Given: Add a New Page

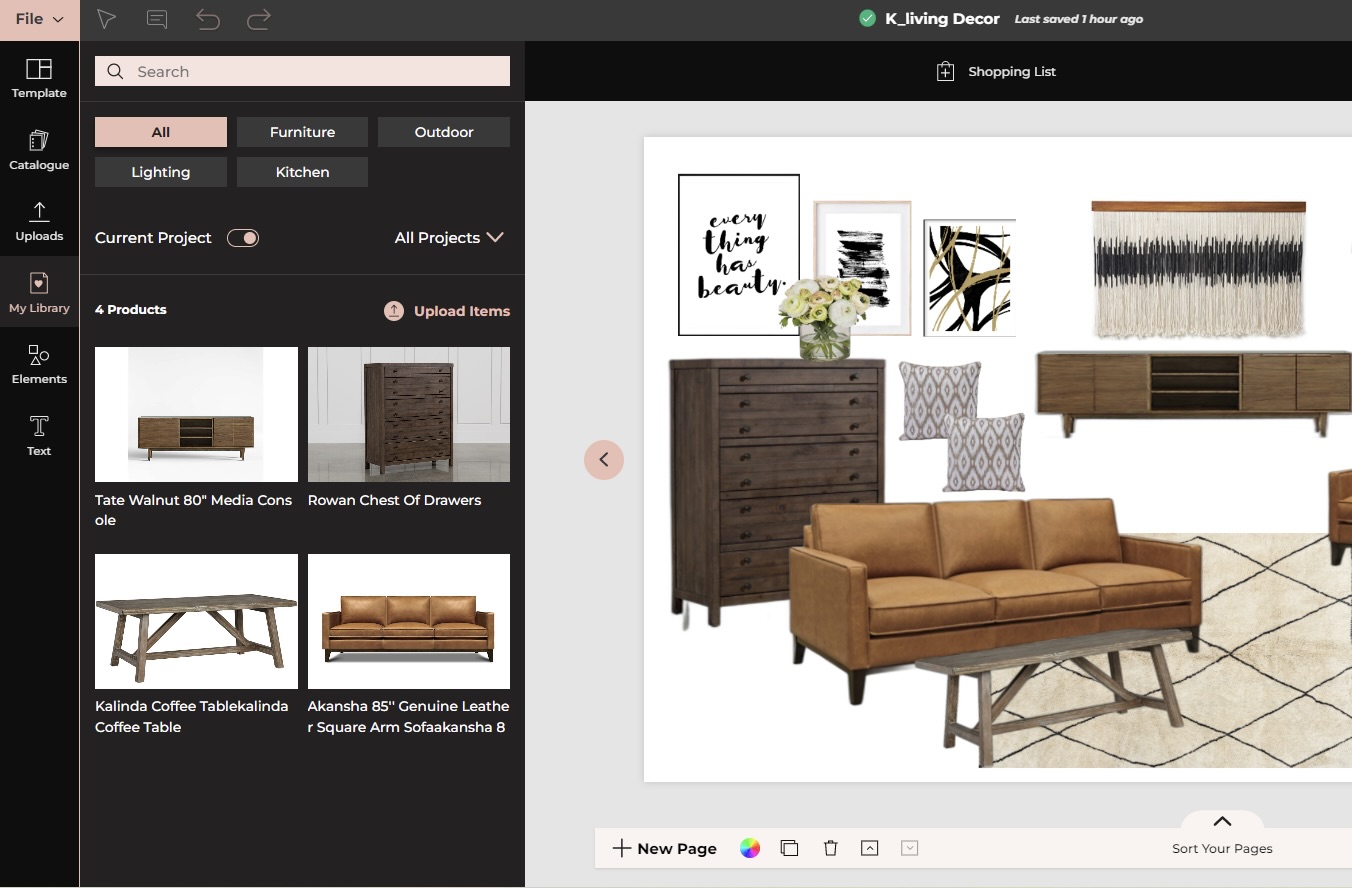Looking at the screenshot, I should [665, 848].
